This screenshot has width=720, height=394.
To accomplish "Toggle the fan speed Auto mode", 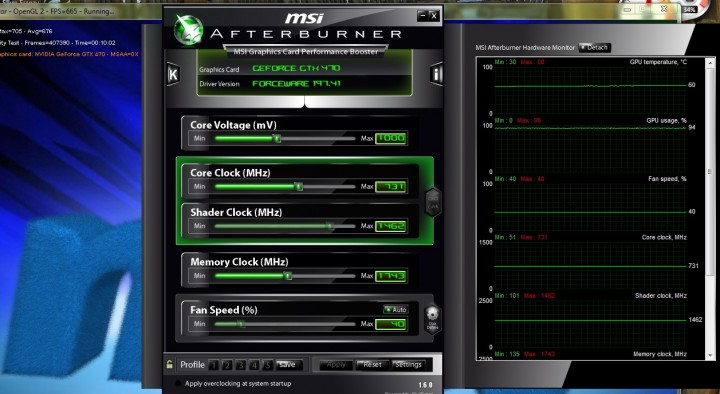I will tap(395, 310).
